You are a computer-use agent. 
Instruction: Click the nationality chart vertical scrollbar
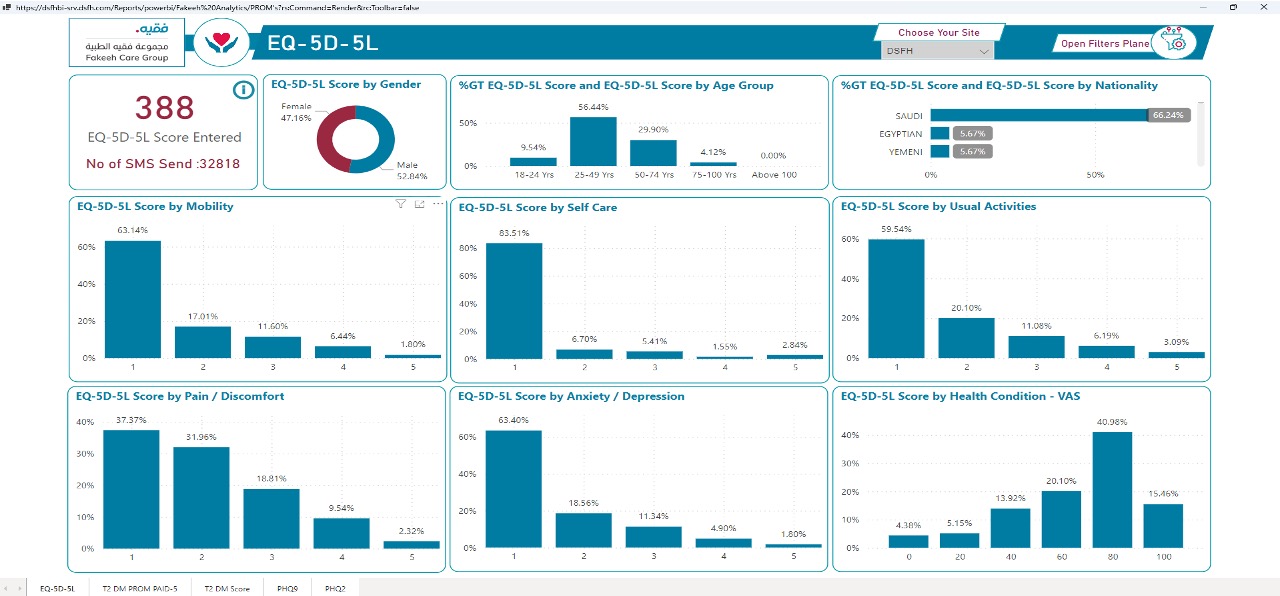coord(1201,132)
